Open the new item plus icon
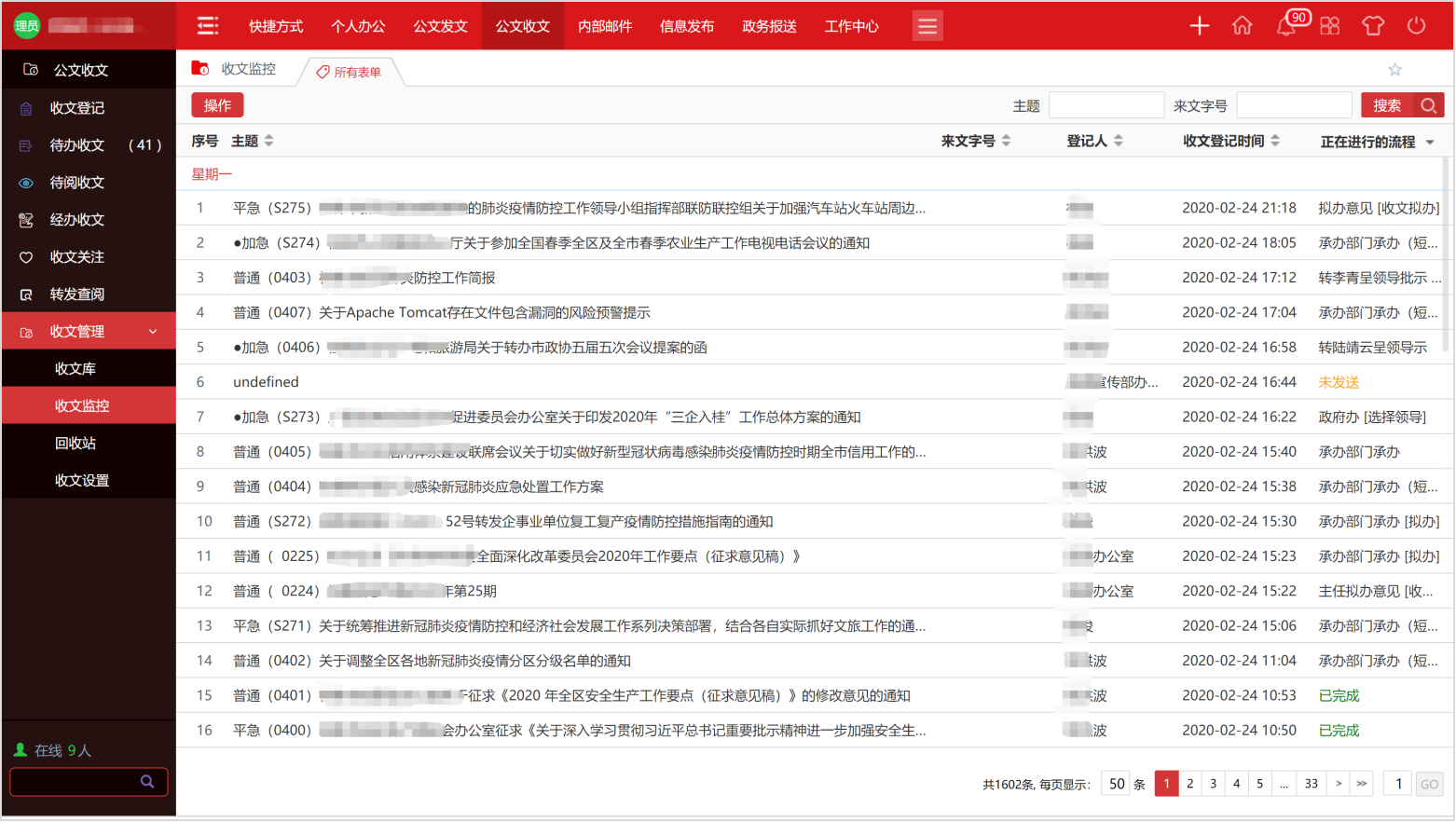The image size is (1456, 822). pos(1199,26)
